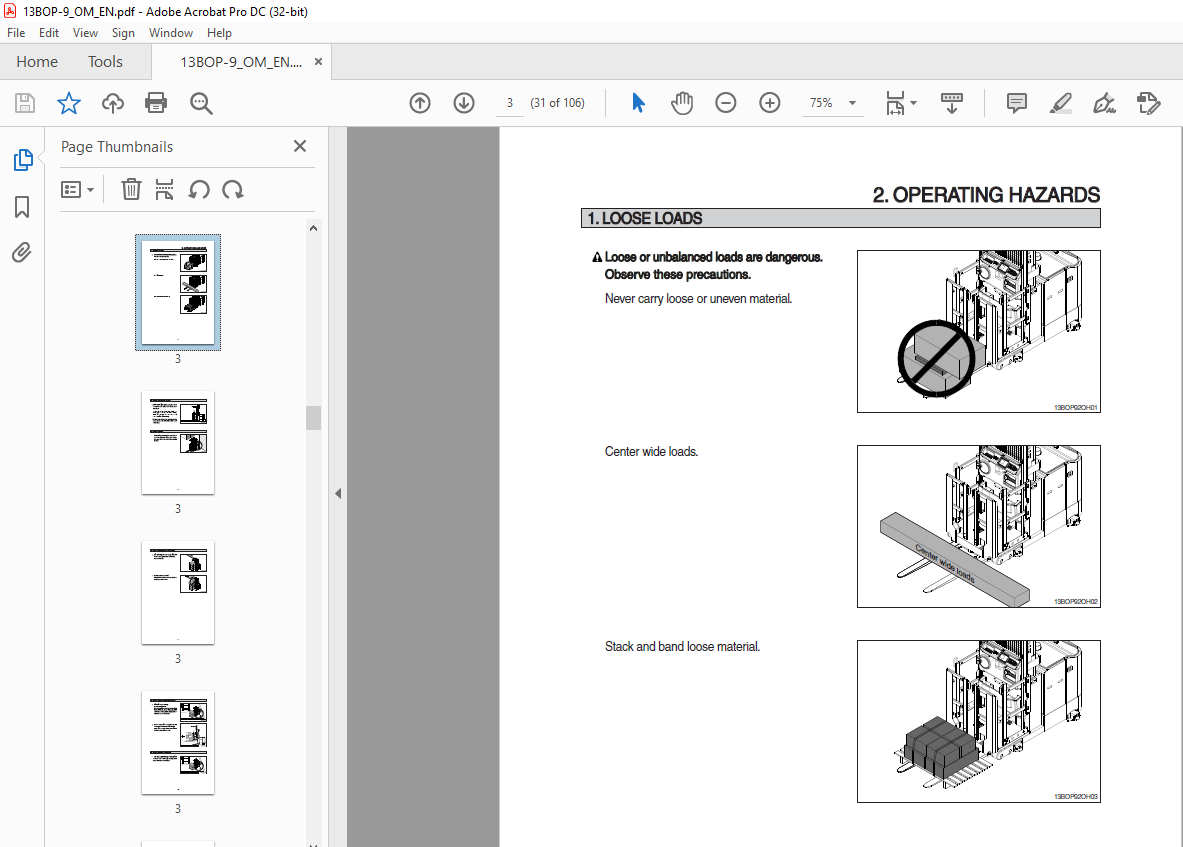Viewport: 1183px width, 847px height.
Task: Open thumbnail options dropdown menu
Action: coord(78,189)
